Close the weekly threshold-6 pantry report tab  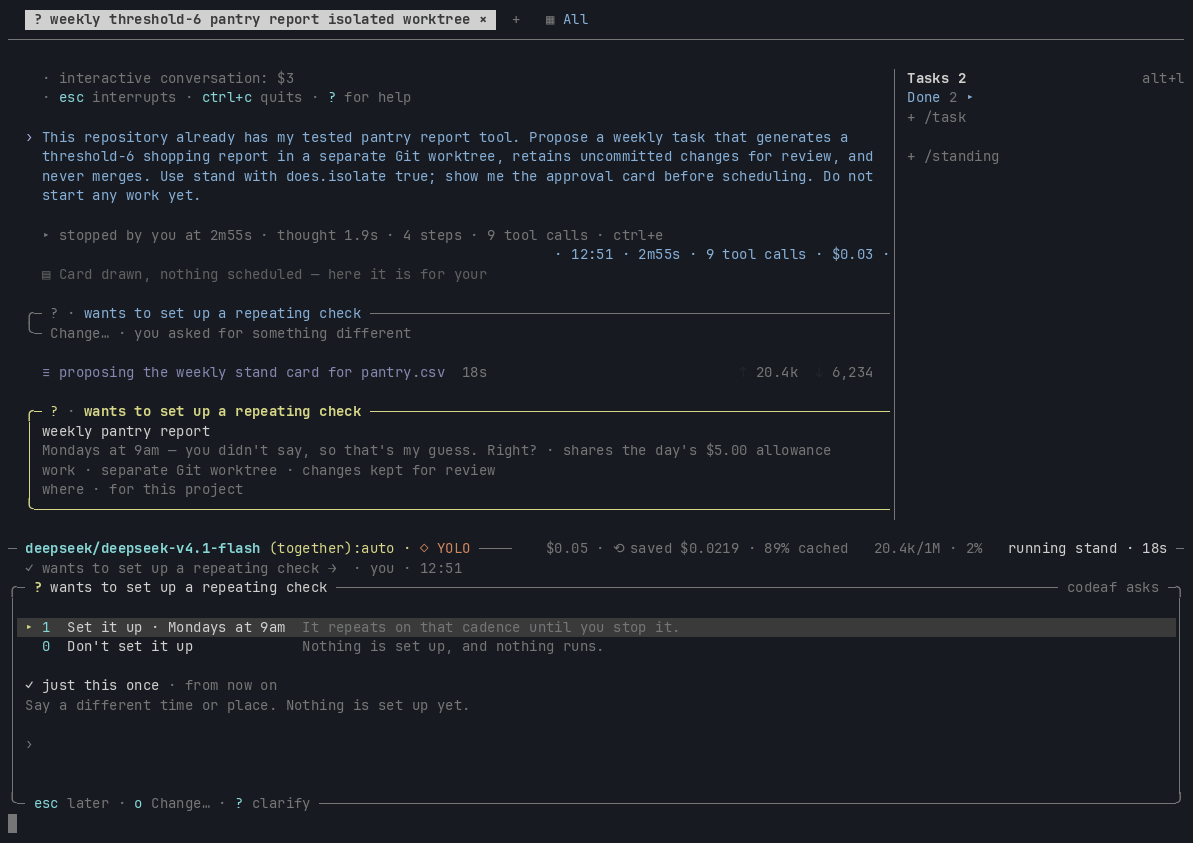pyautogui.click(x=482, y=20)
